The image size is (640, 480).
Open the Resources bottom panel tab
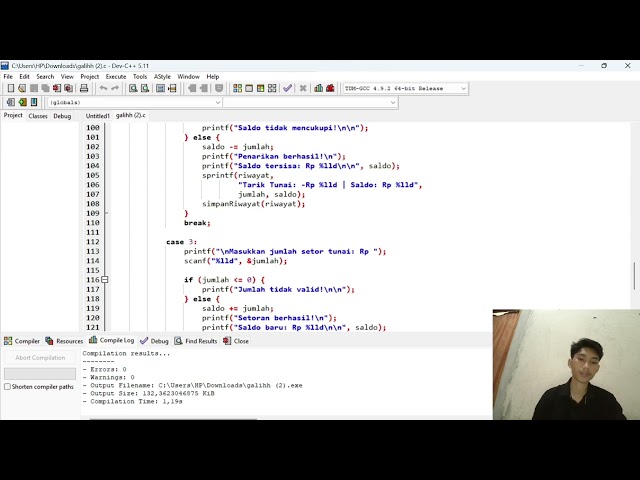coord(64,341)
